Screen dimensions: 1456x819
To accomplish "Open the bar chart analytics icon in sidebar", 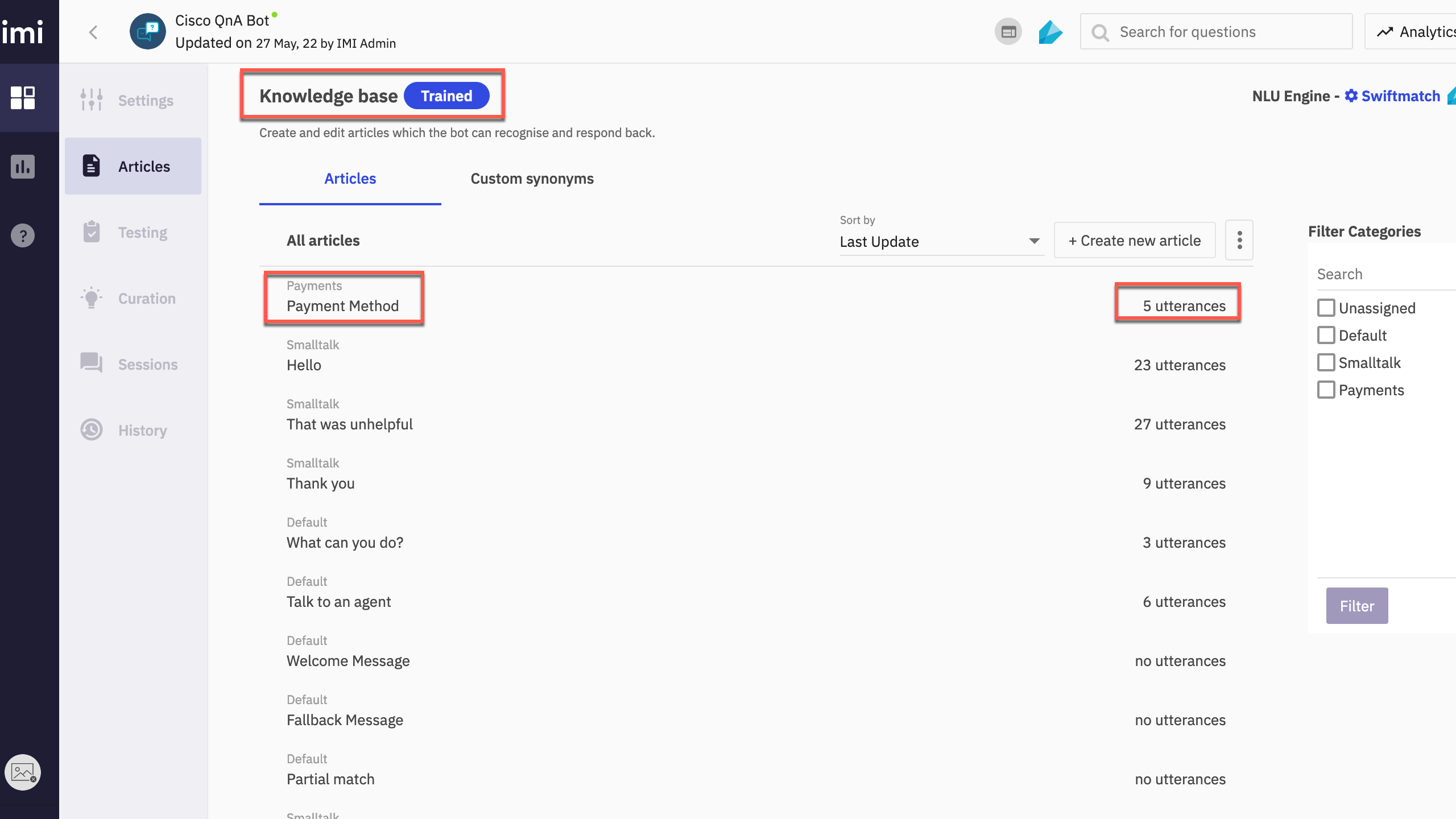I will [23, 167].
